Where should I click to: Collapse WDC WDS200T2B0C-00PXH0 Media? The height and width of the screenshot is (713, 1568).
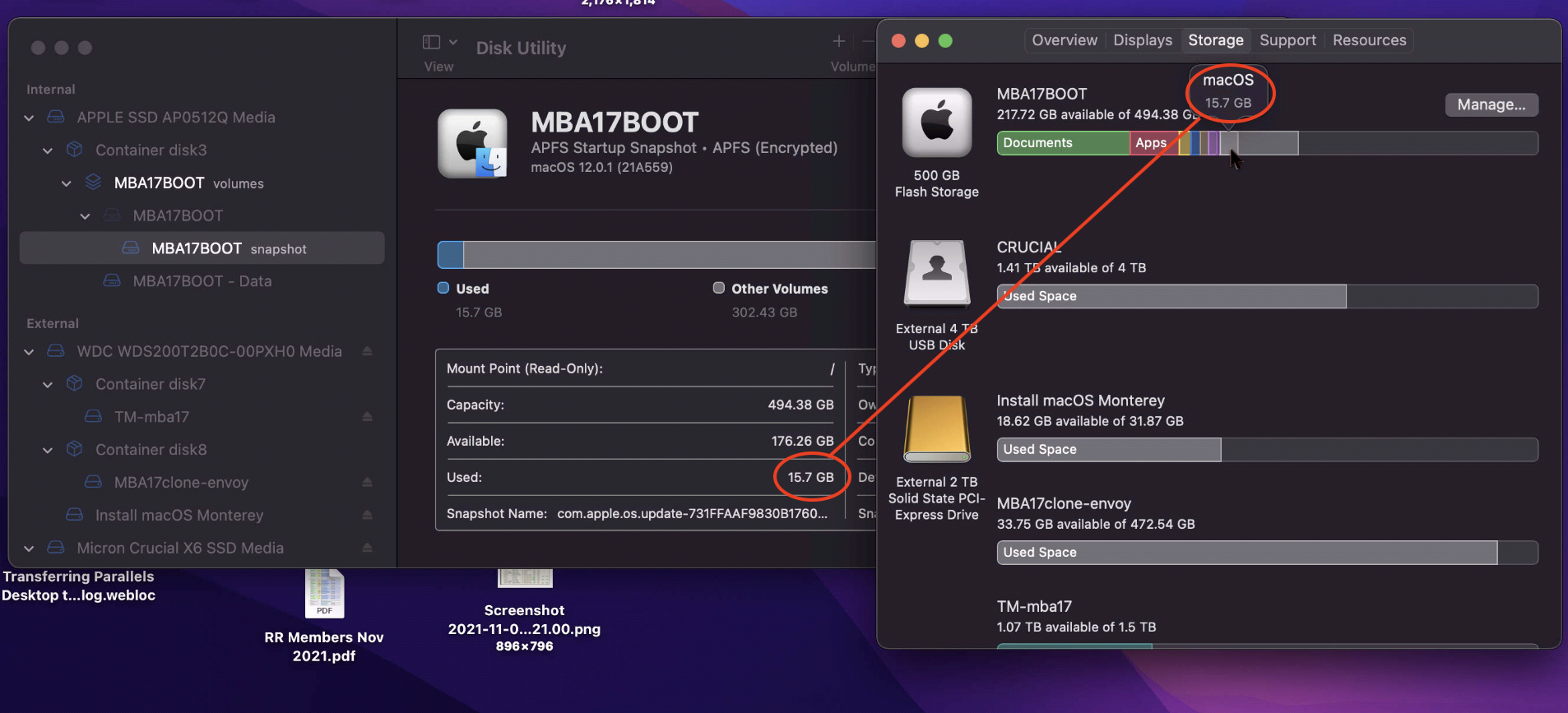pyautogui.click(x=29, y=352)
